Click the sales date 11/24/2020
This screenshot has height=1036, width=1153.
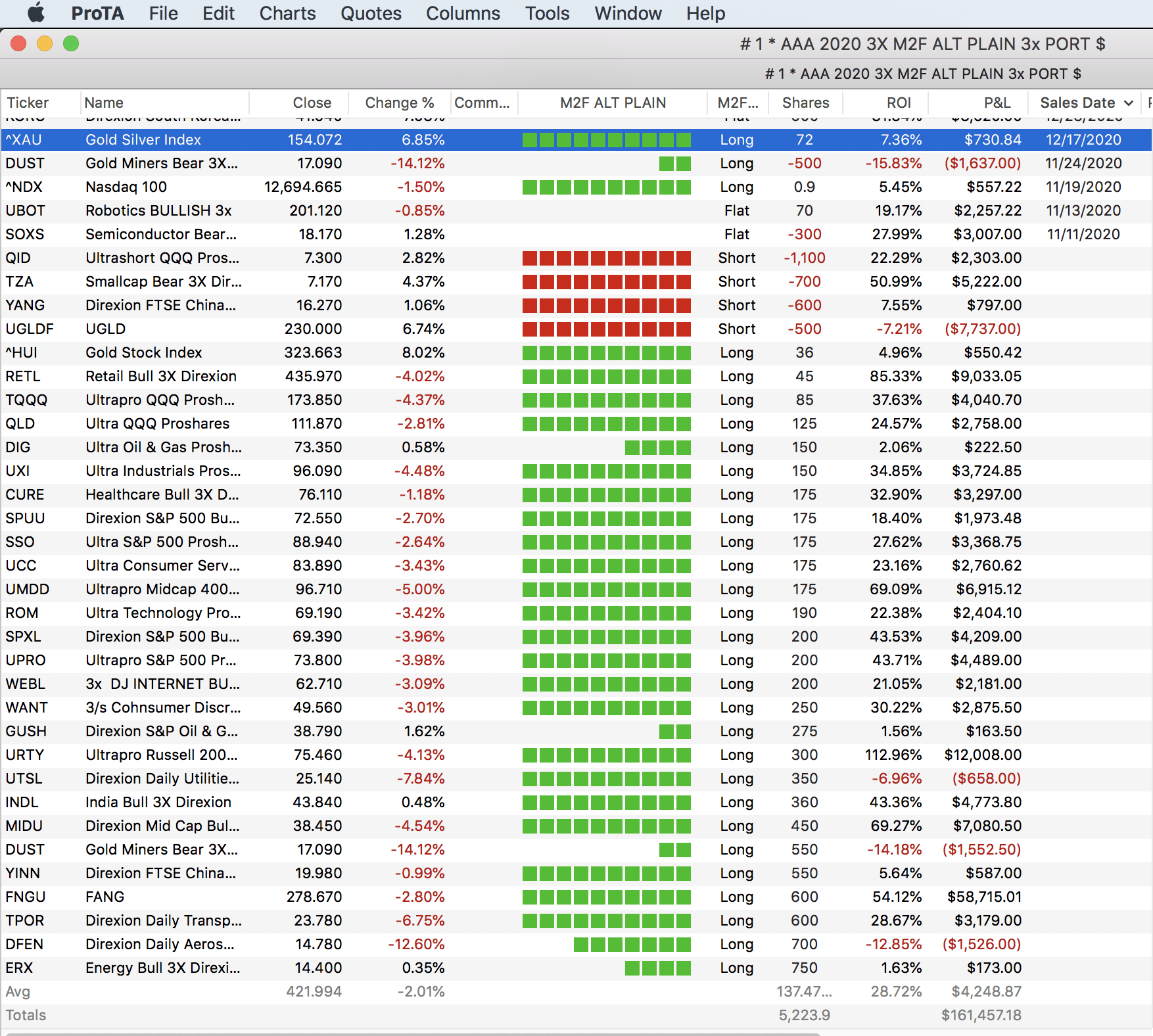pos(1083,163)
